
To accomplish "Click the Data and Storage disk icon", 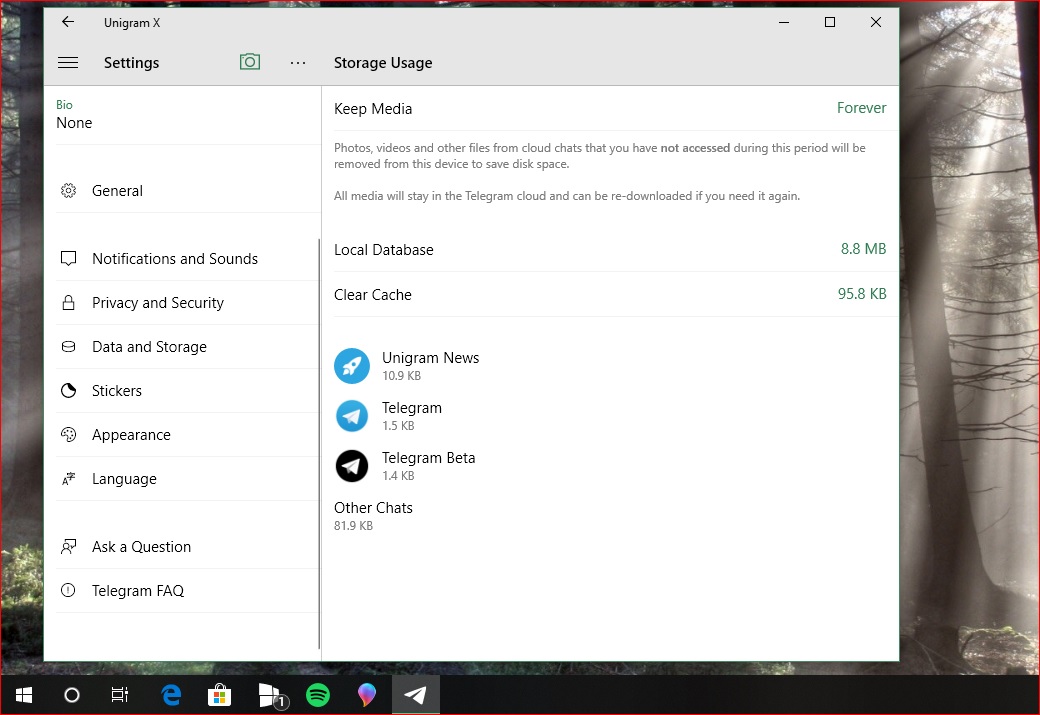I will [68, 346].
